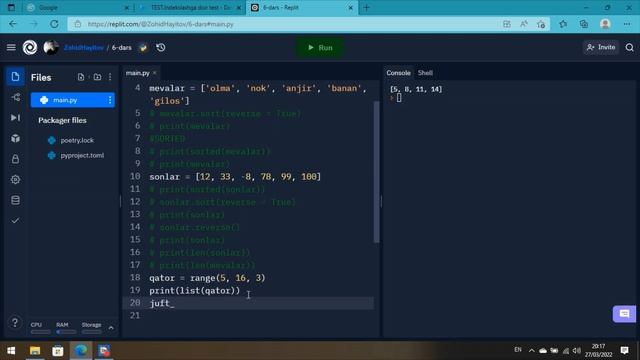Click the console prompt input
The height and width of the screenshot is (360, 640).
pyautogui.click(x=399, y=98)
